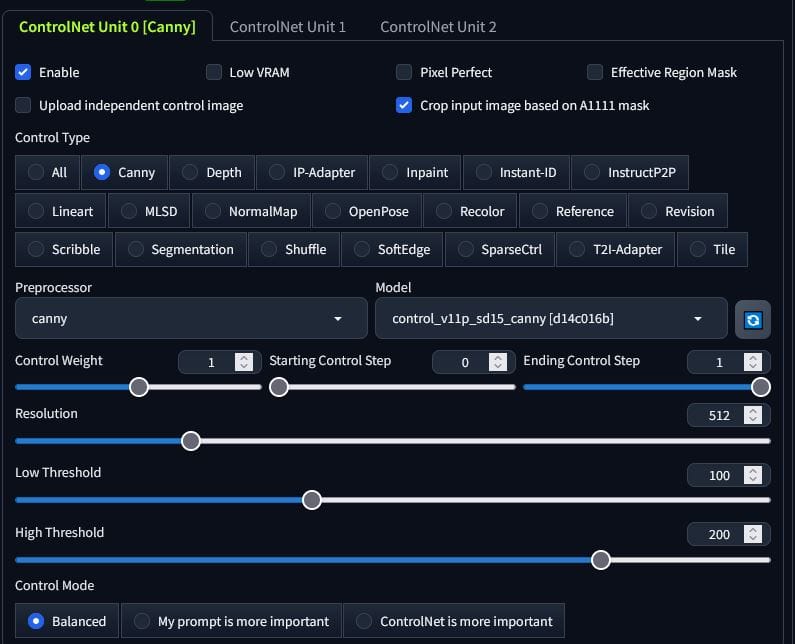Select the Shuffle control type
This screenshot has height=644, width=795.
(294, 249)
